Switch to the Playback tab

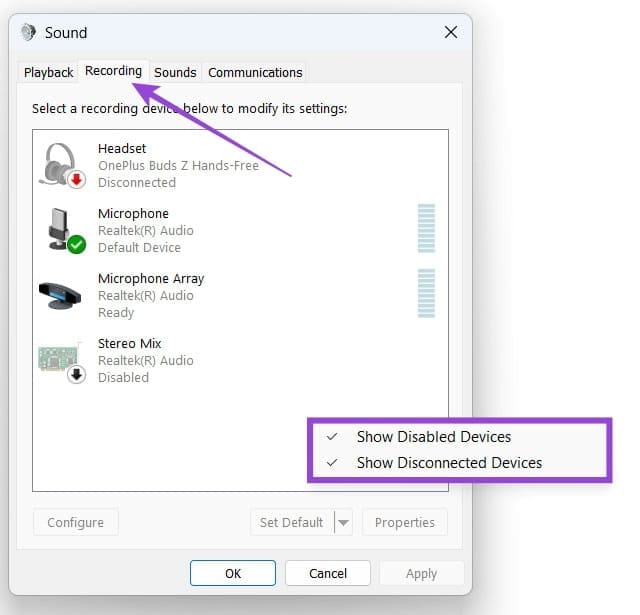[x=49, y=72]
